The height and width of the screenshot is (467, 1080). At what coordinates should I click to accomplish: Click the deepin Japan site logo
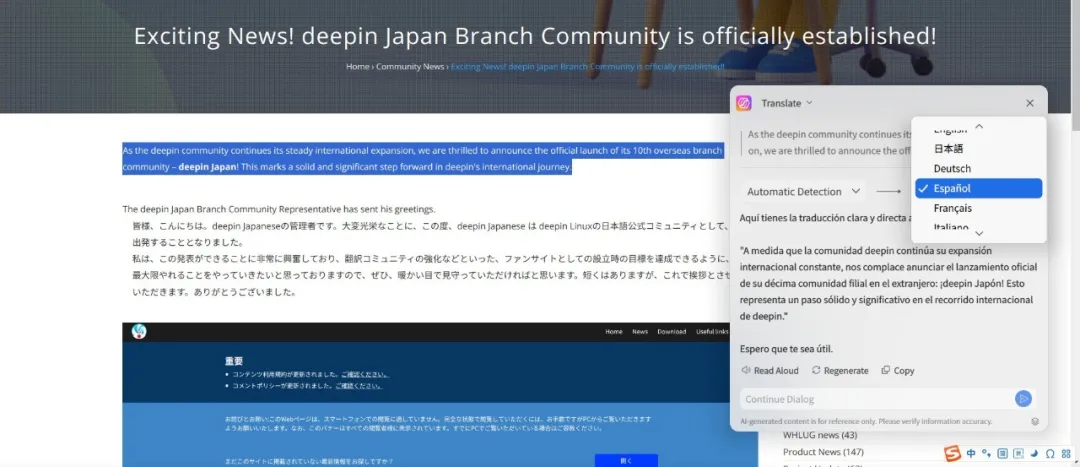tap(139, 331)
